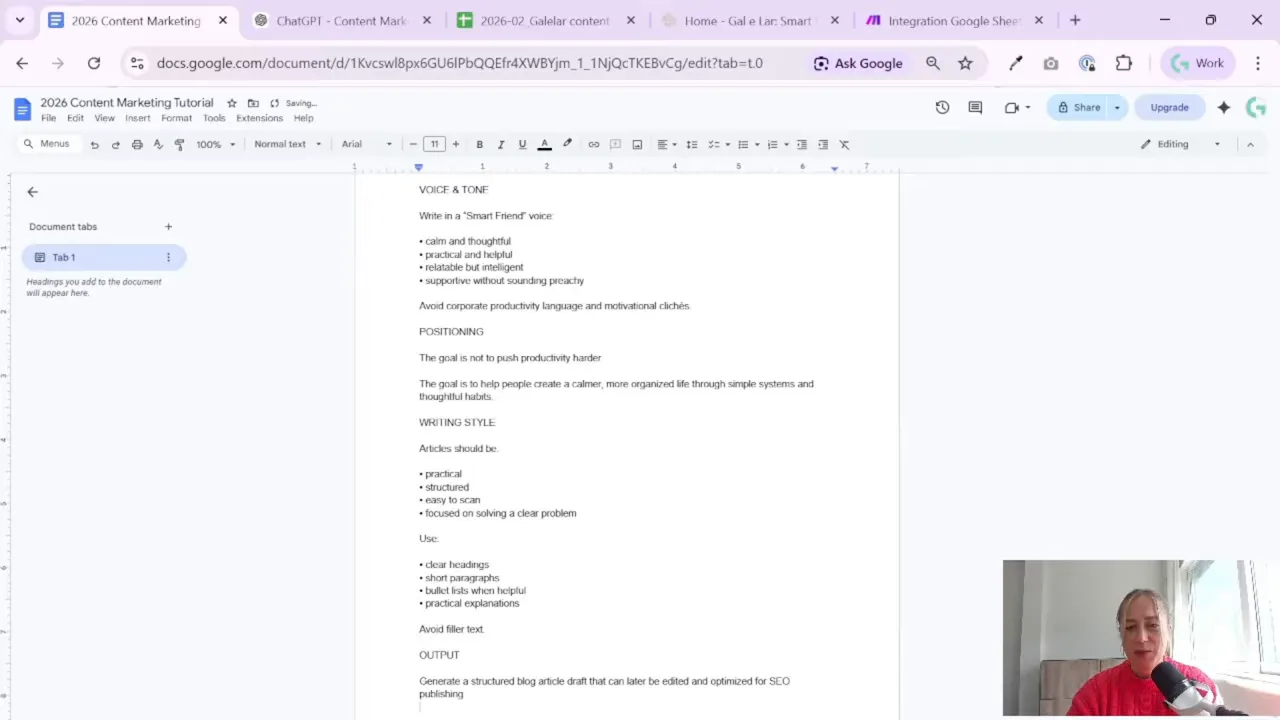Open the checklist options dropdown
Screen dimensions: 1280x720
(x=719, y=144)
